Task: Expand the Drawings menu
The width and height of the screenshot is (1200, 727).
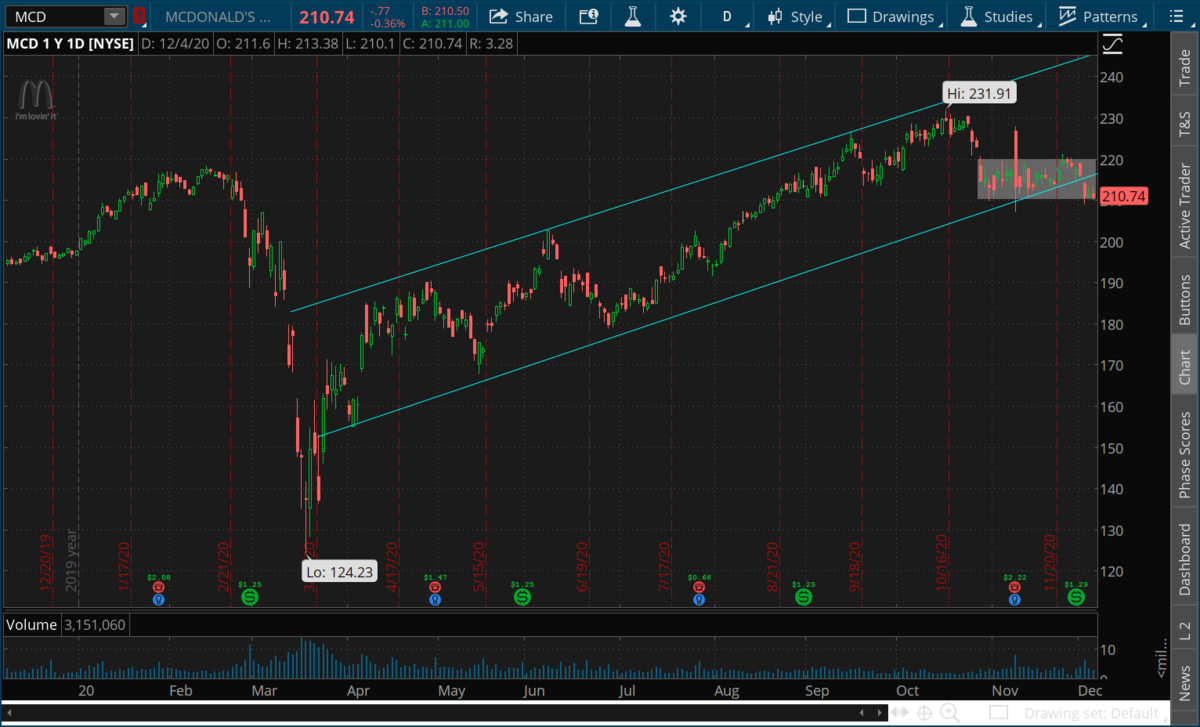Action: [x=895, y=17]
